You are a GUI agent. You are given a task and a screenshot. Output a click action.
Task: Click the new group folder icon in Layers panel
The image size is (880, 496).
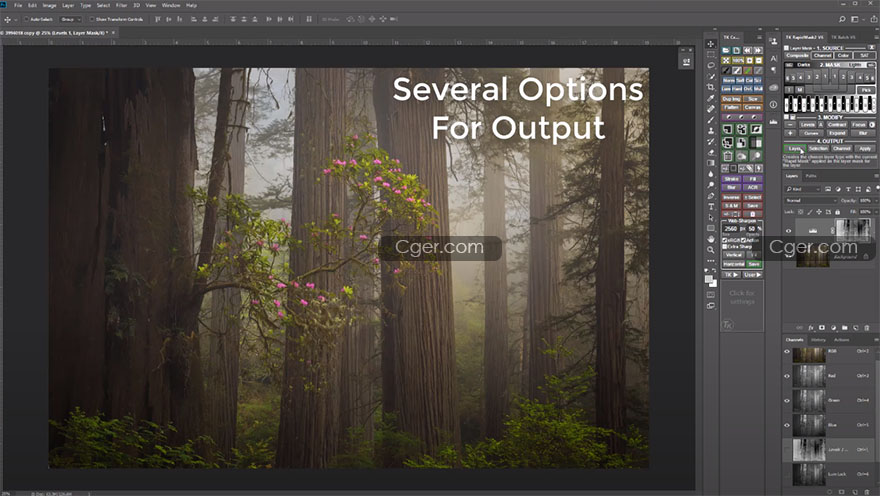tap(844, 328)
